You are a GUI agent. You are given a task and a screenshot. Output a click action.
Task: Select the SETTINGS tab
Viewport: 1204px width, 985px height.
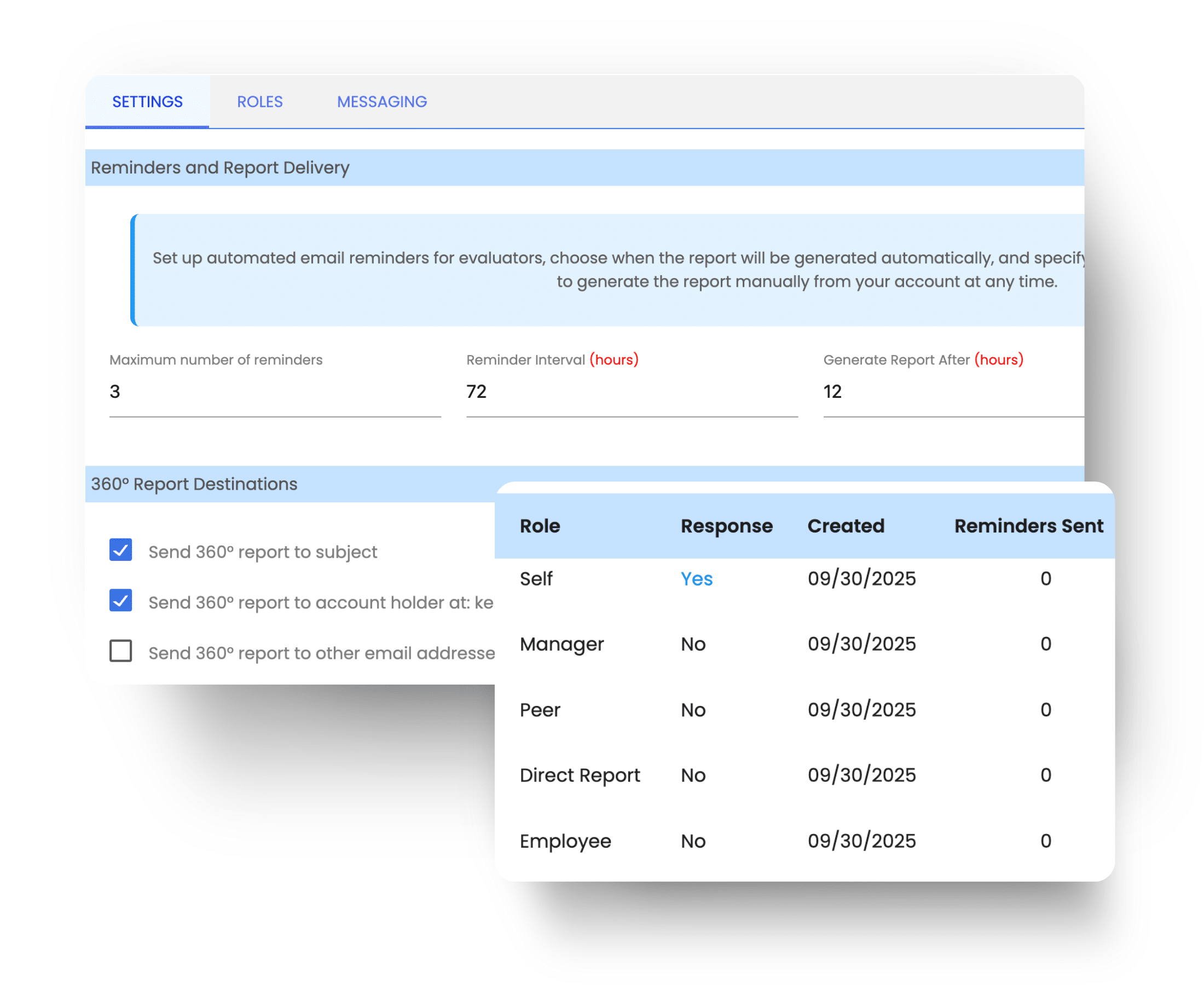pos(147,102)
